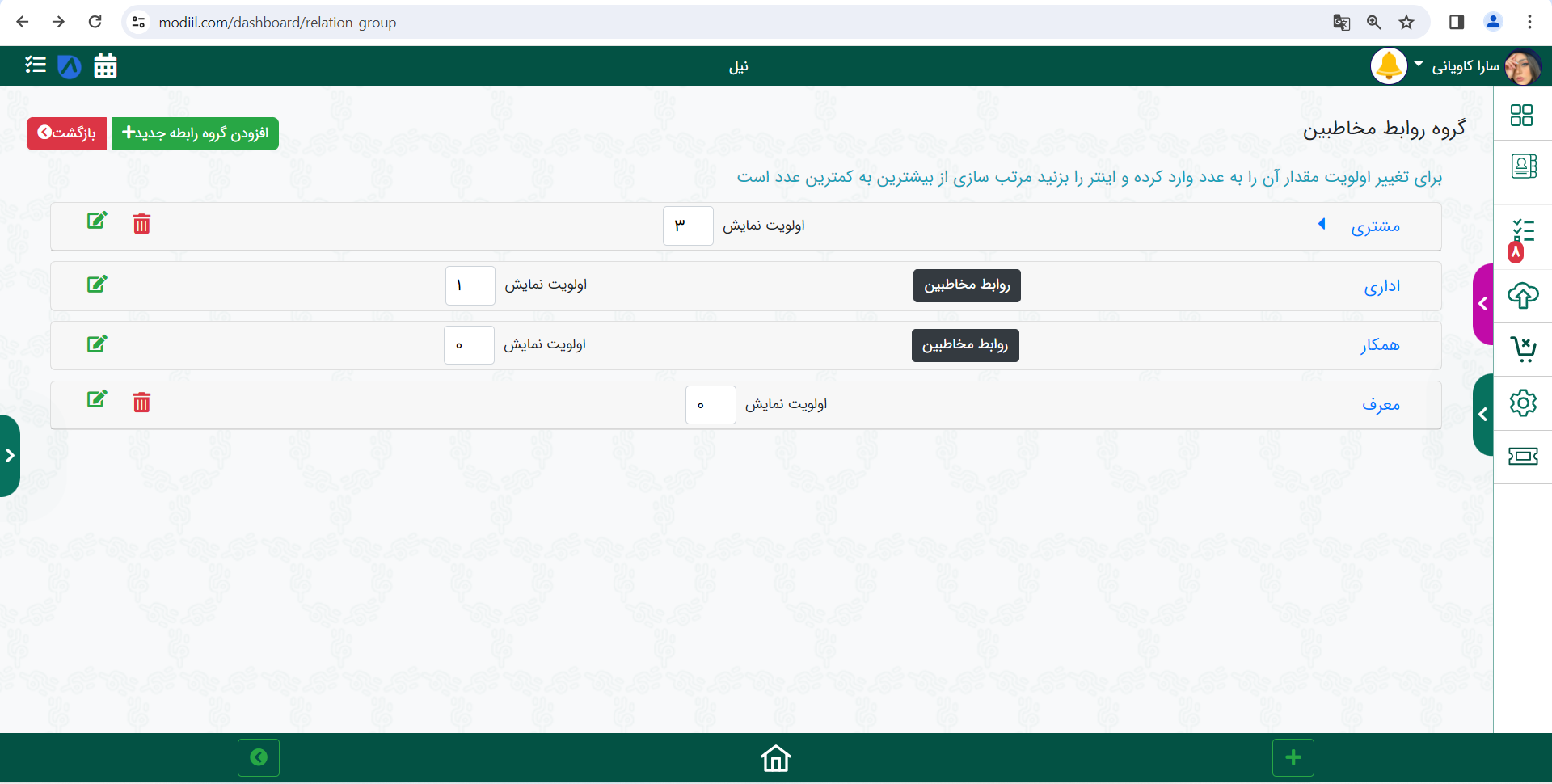The width and height of the screenshot is (1552, 784).
Task: Expand the green left-edge side panel
Action: coord(10,456)
